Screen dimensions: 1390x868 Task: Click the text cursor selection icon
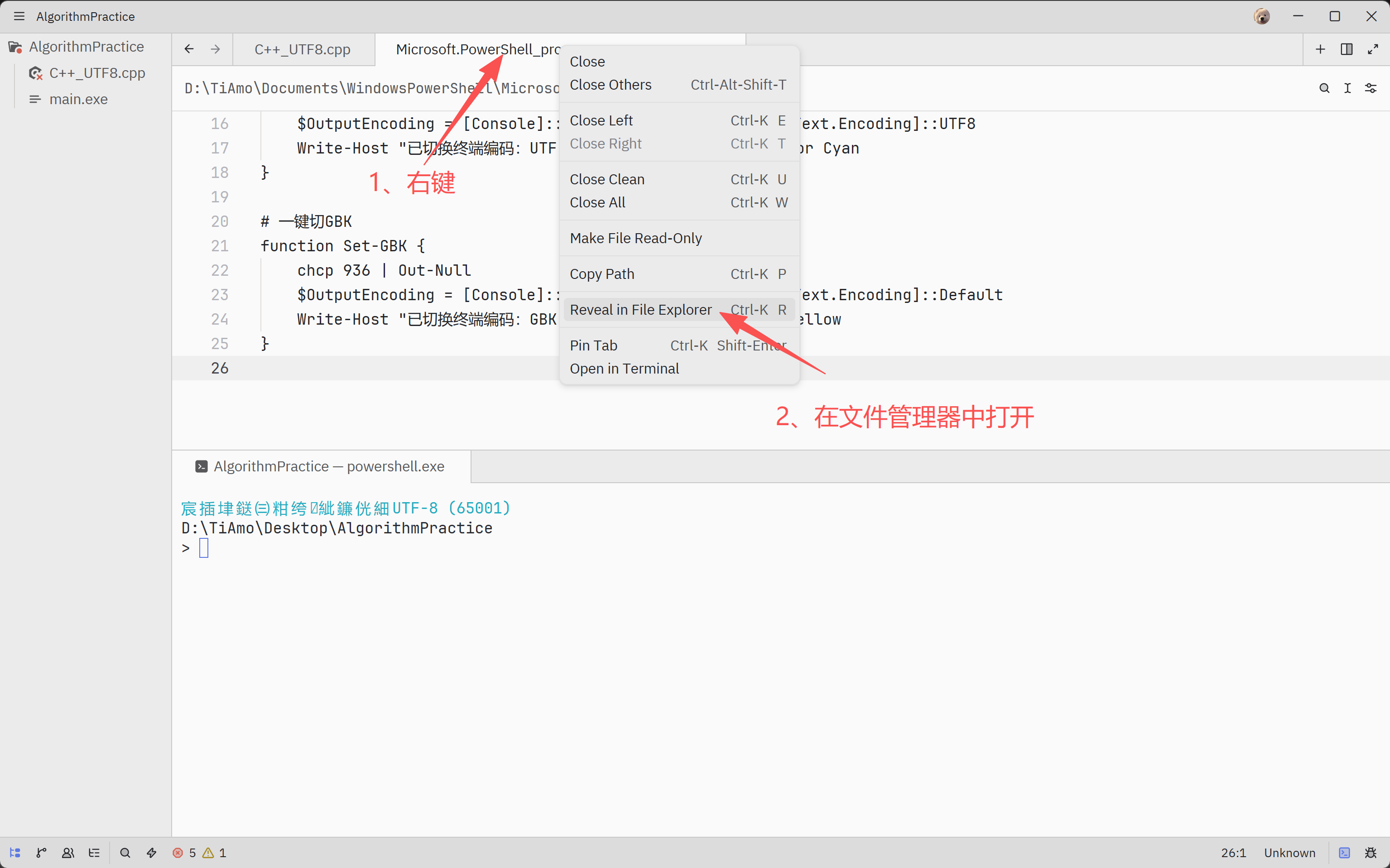point(1347,88)
